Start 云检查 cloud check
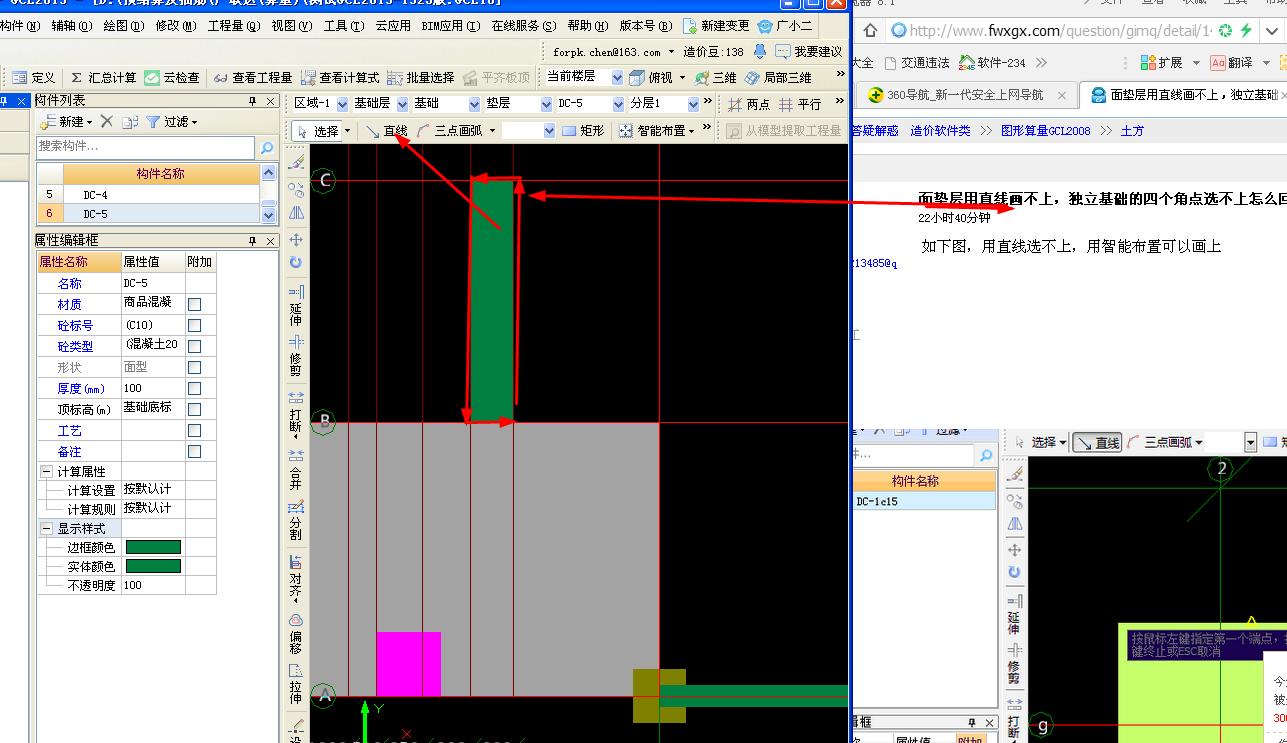The height and width of the screenshot is (743, 1287). 172,77
